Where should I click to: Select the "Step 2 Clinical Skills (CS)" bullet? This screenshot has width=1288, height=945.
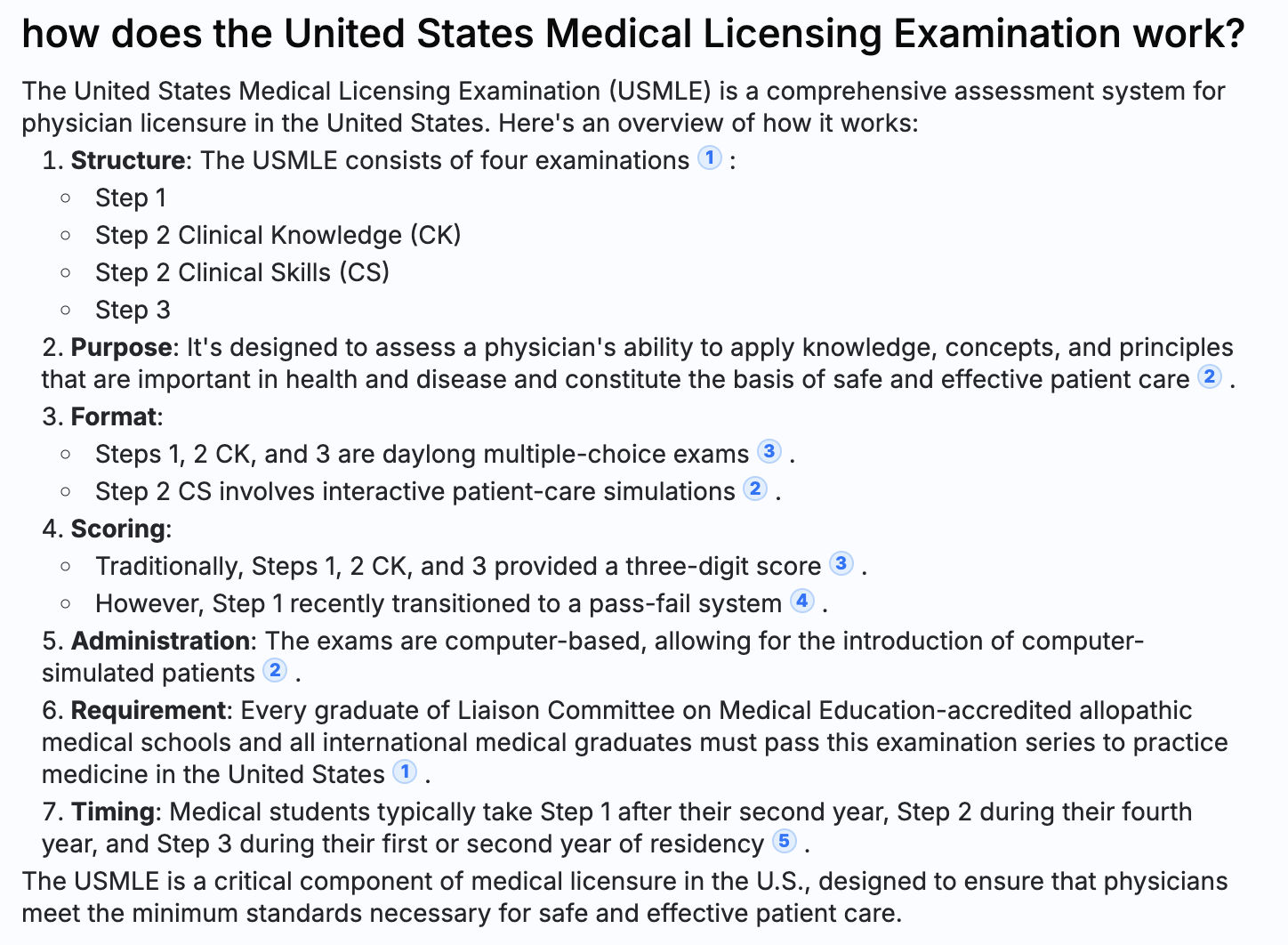pyautogui.click(x=242, y=272)
